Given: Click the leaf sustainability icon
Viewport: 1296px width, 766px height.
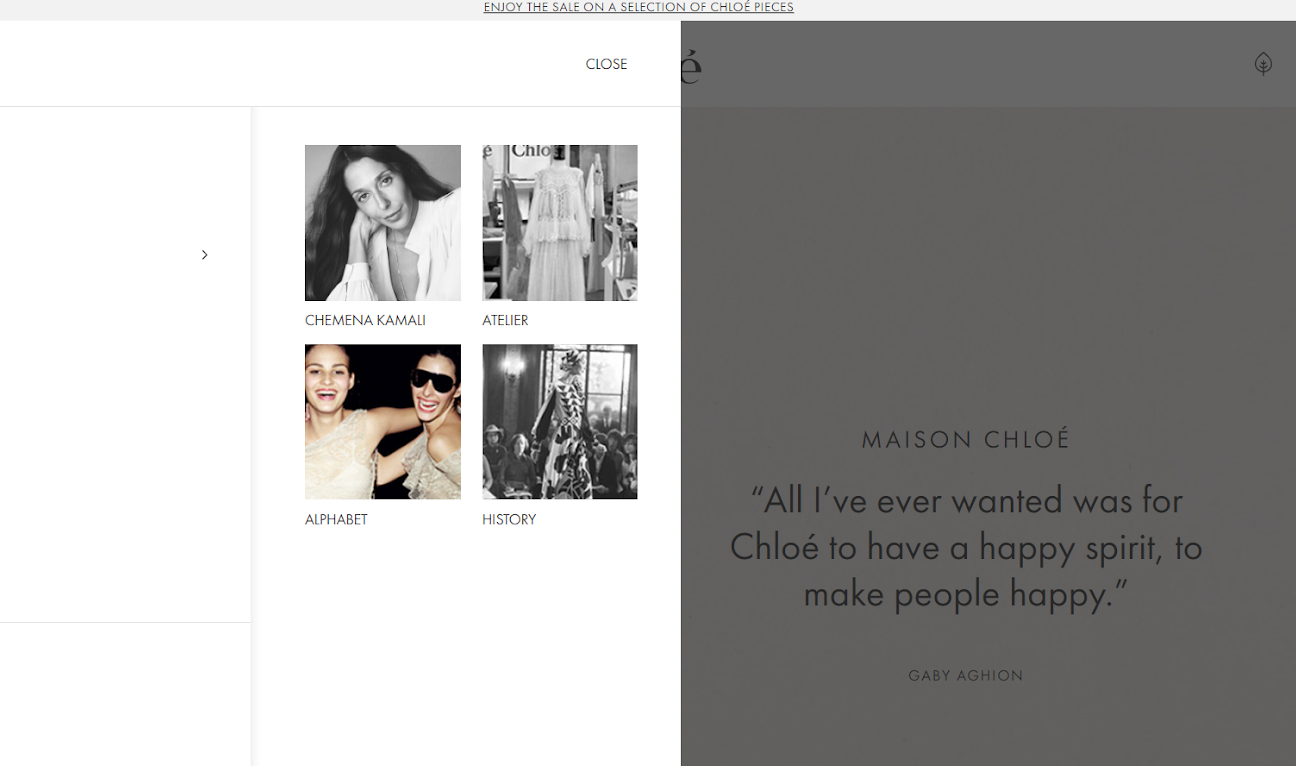Looking at the screenshot, I should [1263, 64].
